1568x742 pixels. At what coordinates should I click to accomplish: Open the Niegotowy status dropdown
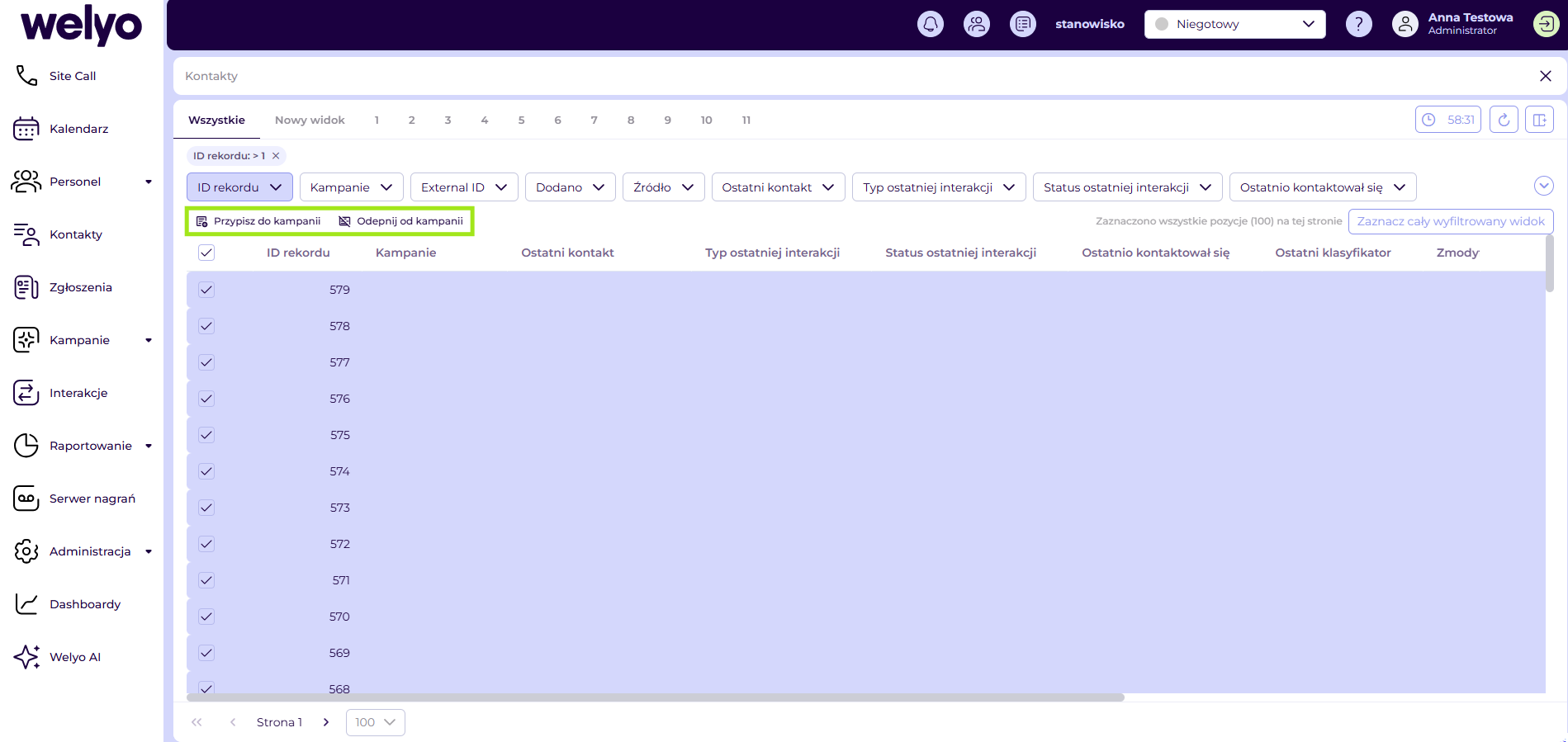(1235, 24)
